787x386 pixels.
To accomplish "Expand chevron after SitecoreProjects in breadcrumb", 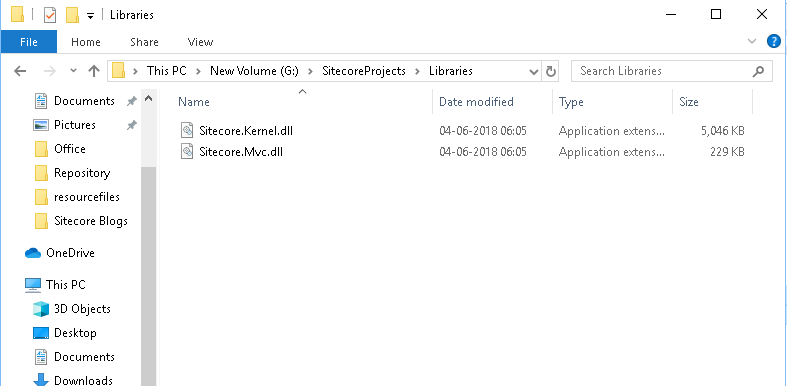I will pos(417,71).
